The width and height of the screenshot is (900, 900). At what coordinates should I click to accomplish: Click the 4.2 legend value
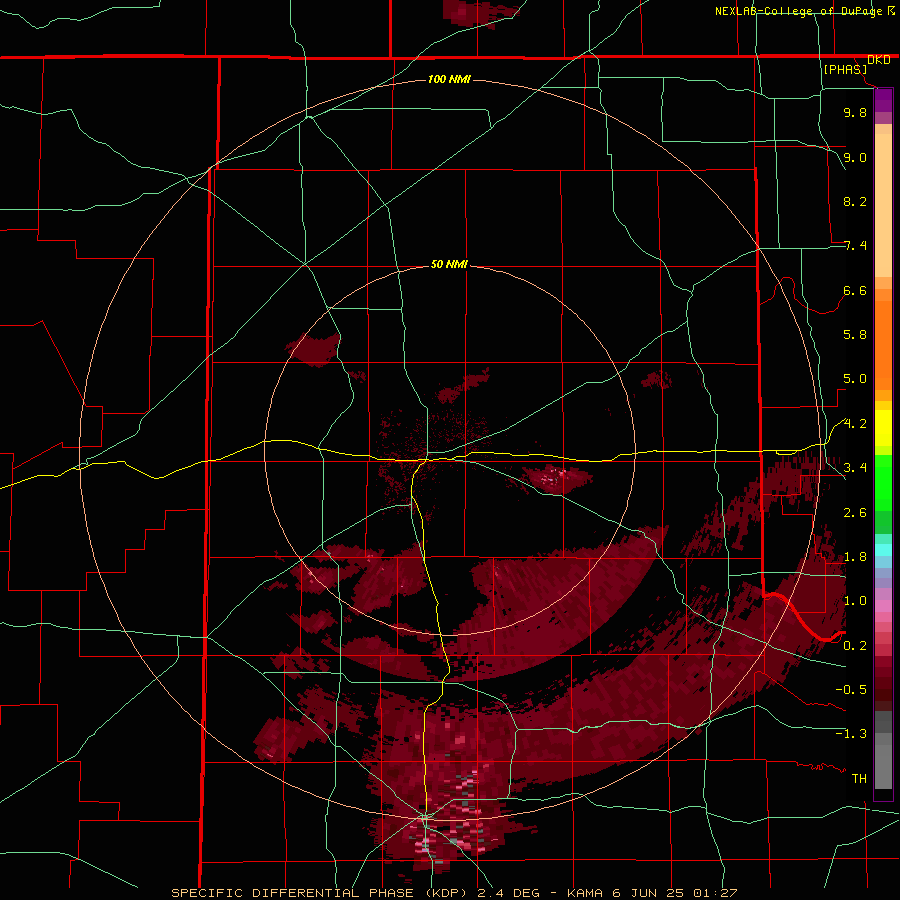(x=855, y=424)
